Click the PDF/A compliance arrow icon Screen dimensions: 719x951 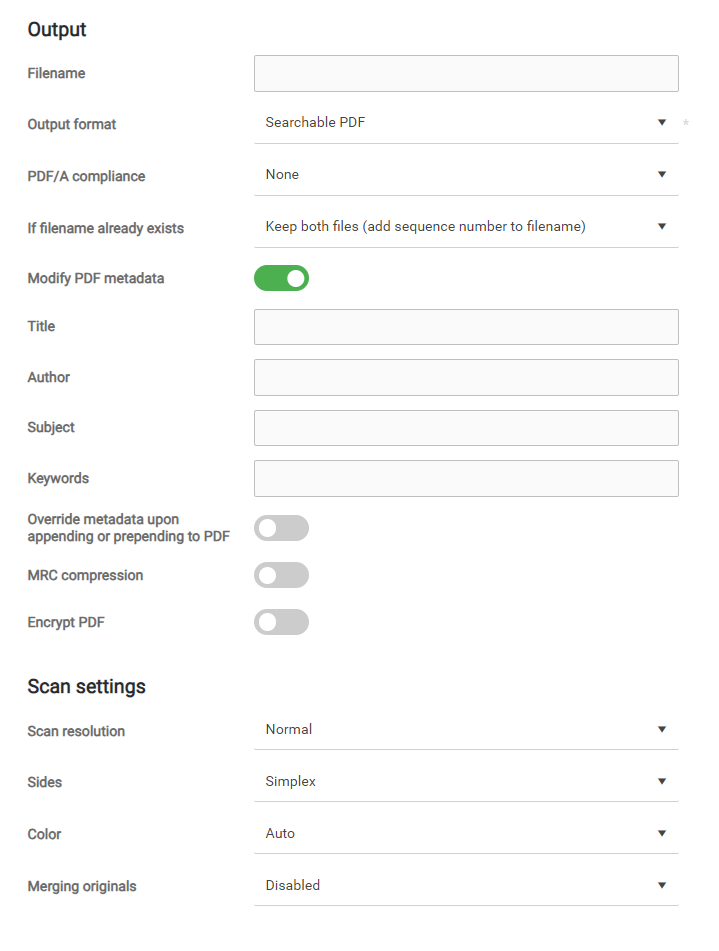coord(662,175)
